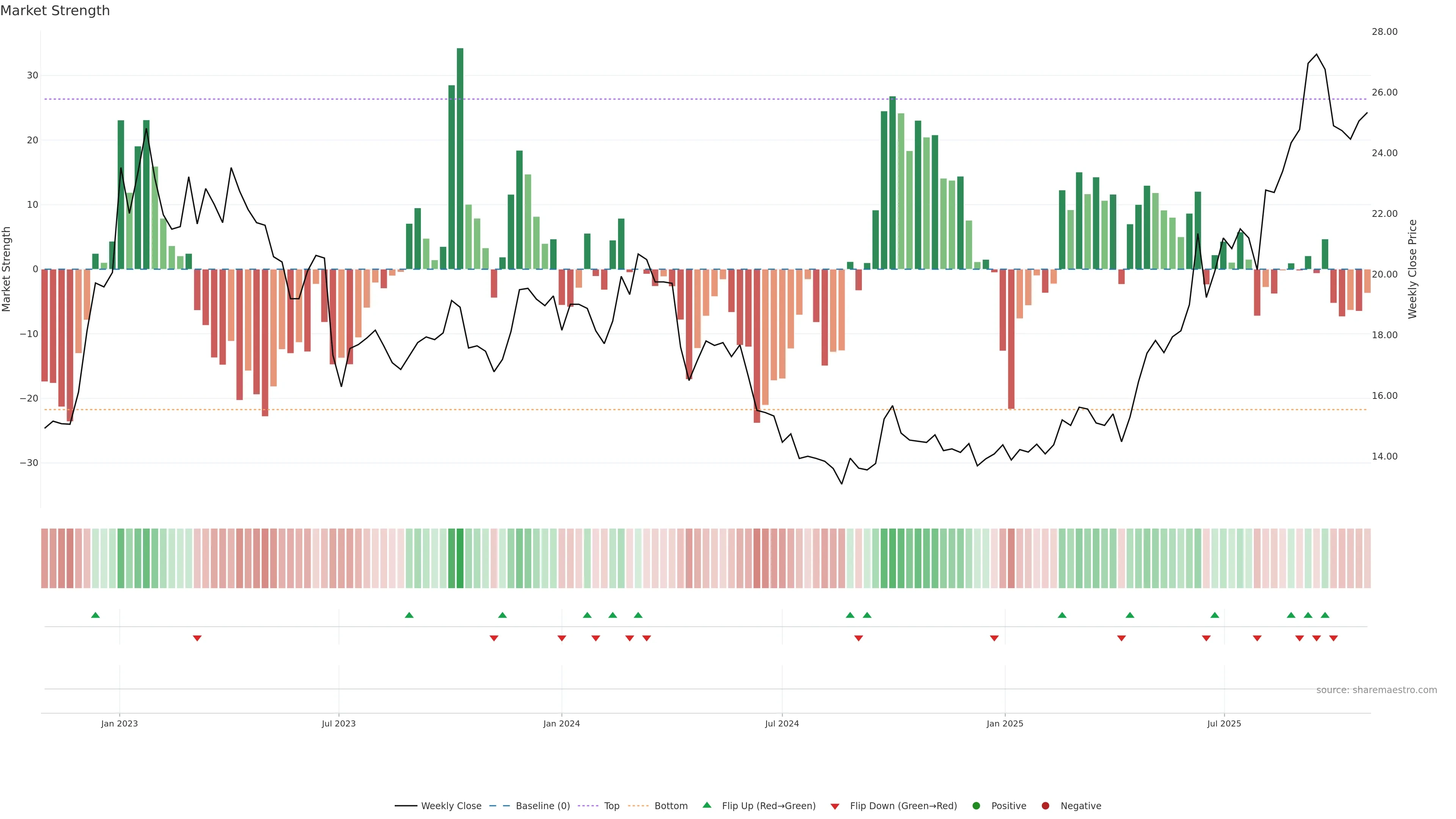Click the Market Strength chart title
The width and height of the screenshot is (1456, 819).
tap(55, 11)
